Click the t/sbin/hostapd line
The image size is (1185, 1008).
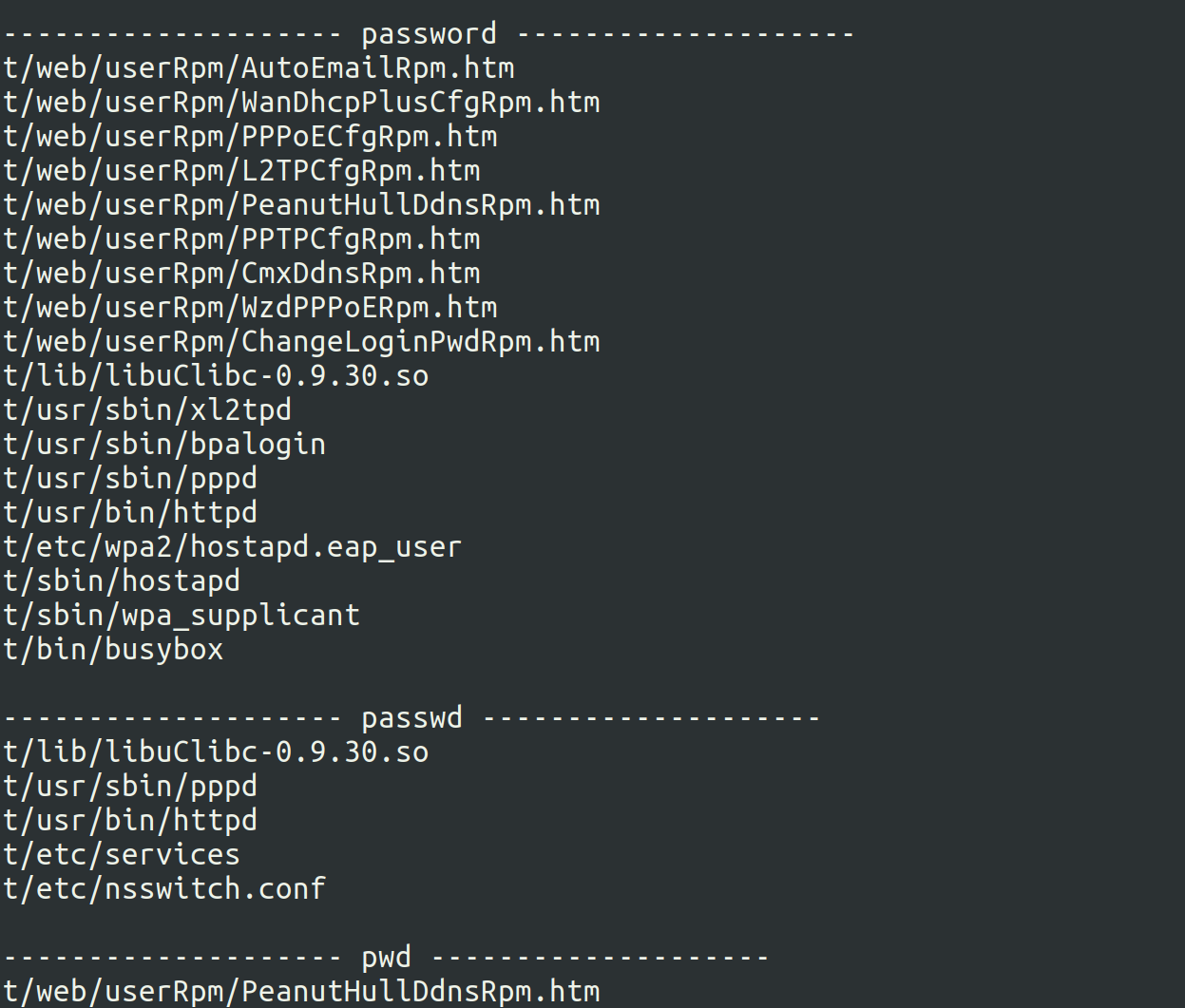122,581
